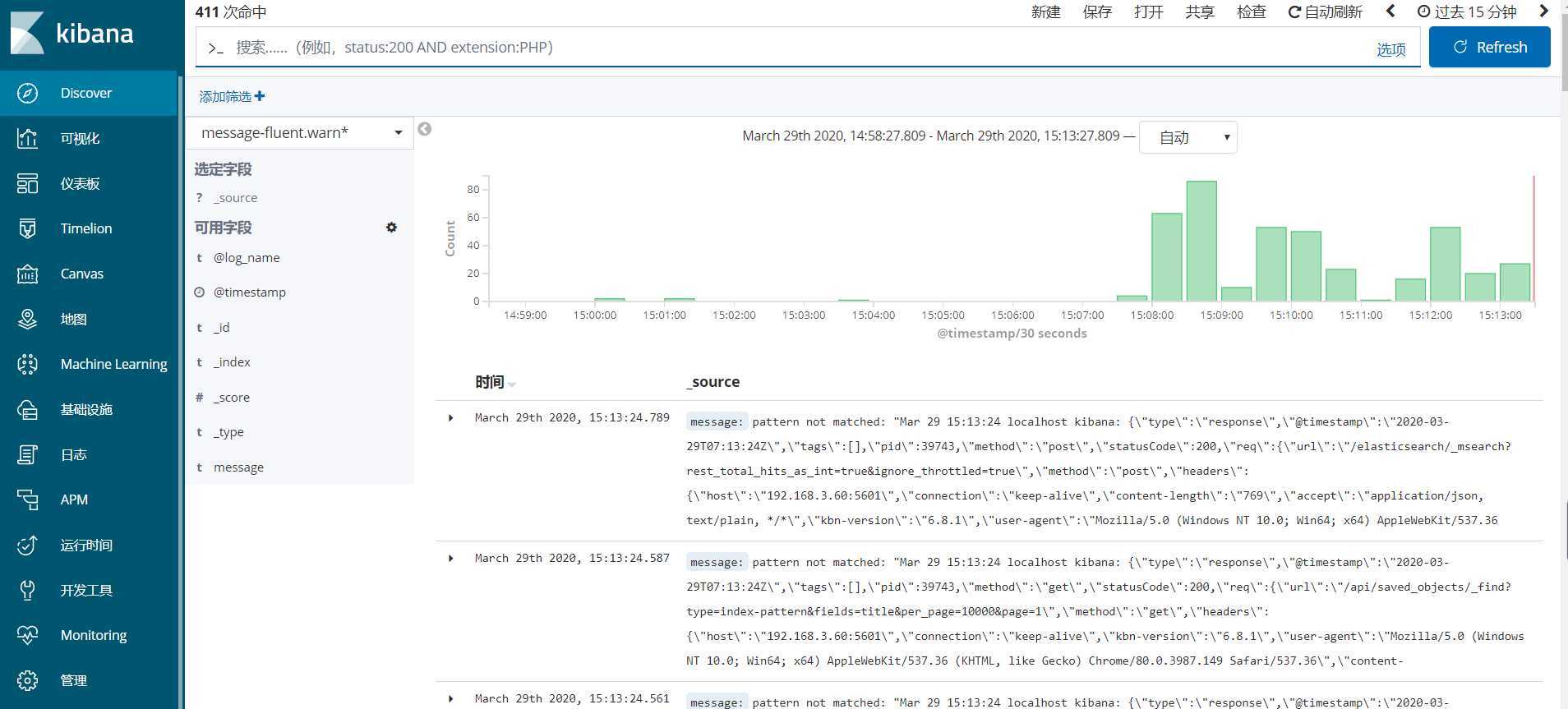
Task: Collapse field sidebar with arrow icon
Action: (425, 129)
